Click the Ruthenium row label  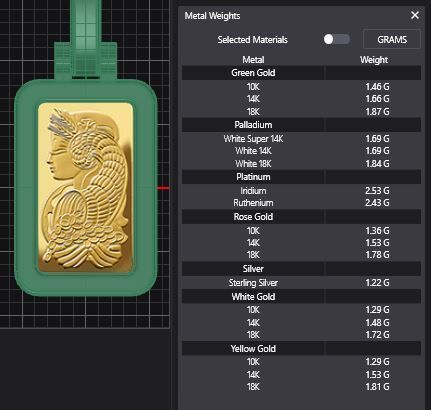tap(253, 203)
